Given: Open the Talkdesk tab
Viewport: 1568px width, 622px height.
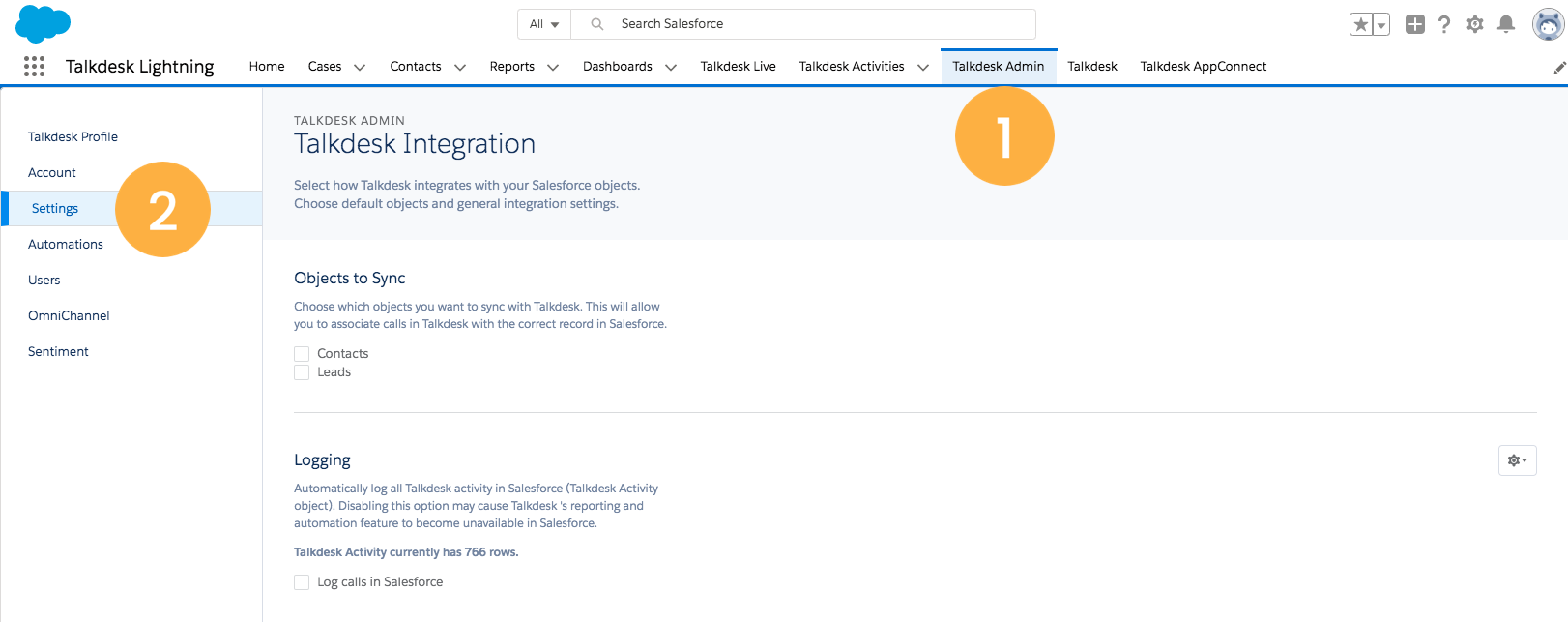Looking at the screenshot, I should pos(1092,66).
